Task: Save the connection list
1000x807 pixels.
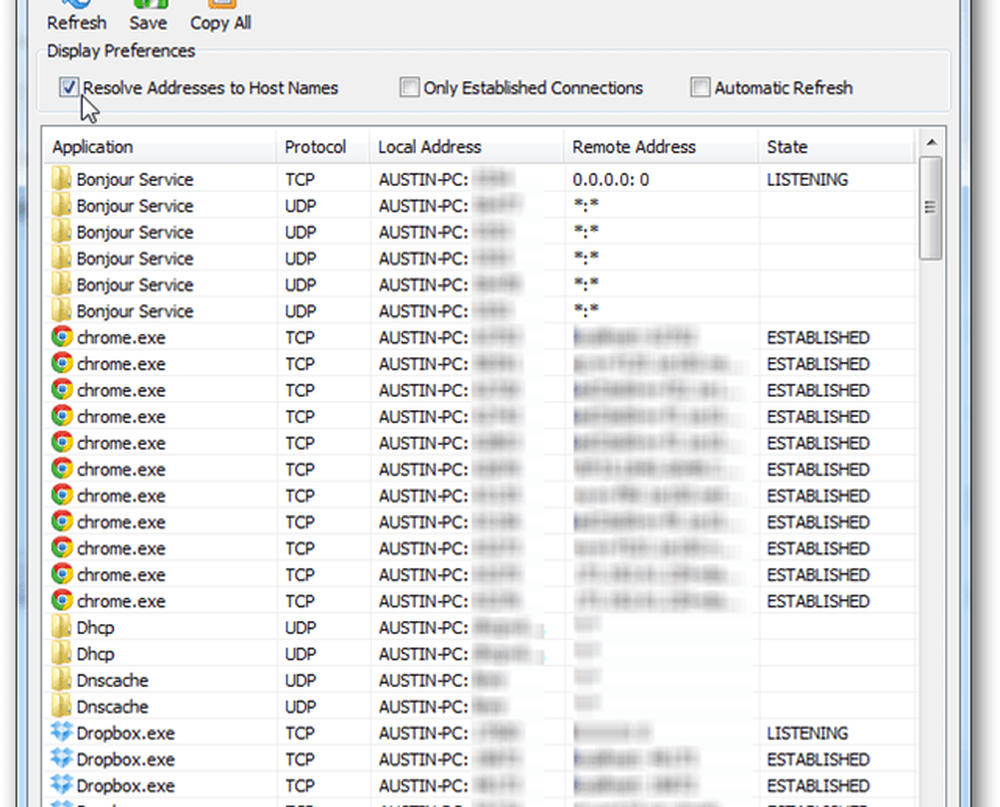Action: [148, 16]
